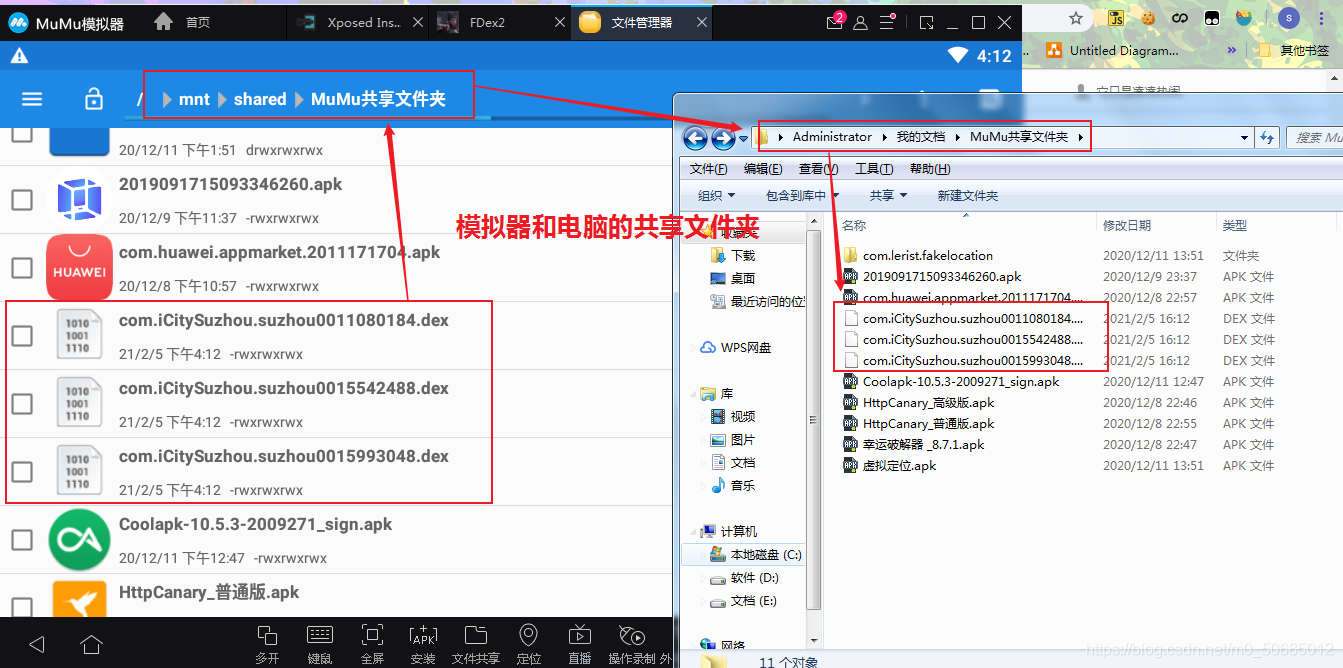Image resolution: width=1343 pixels, height=668 pixels.
Task: Check the box for suzhou0015993048.dex
Action: pyautogui.click(x=22, y=472)
